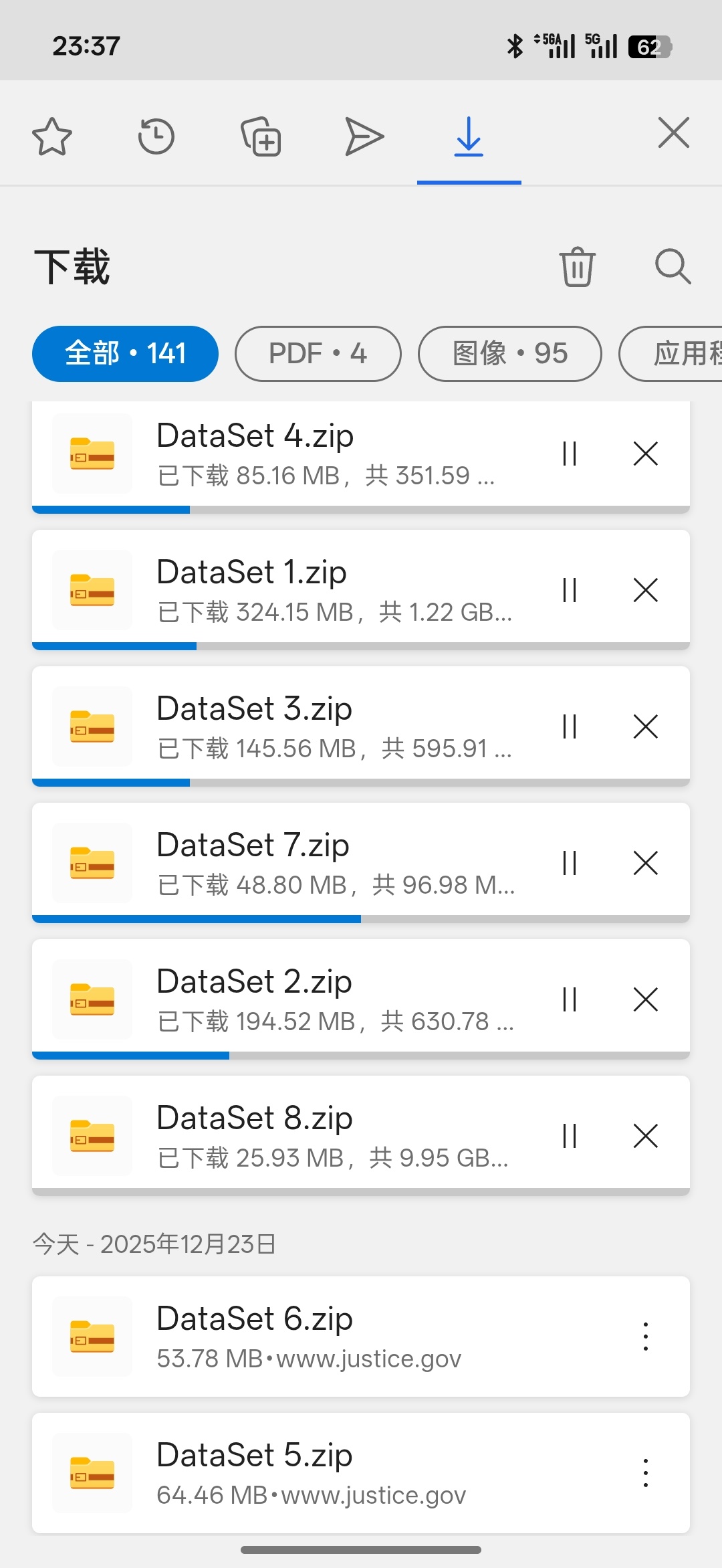
Task: Cancel DataSet 7.zip download
Action: (x=646, y=863)
